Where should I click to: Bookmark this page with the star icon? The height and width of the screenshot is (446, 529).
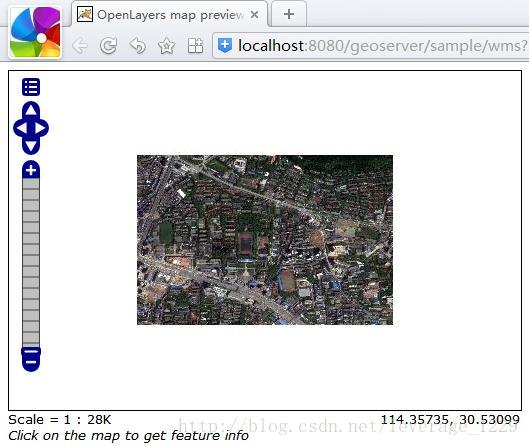[x=167, y=46]
